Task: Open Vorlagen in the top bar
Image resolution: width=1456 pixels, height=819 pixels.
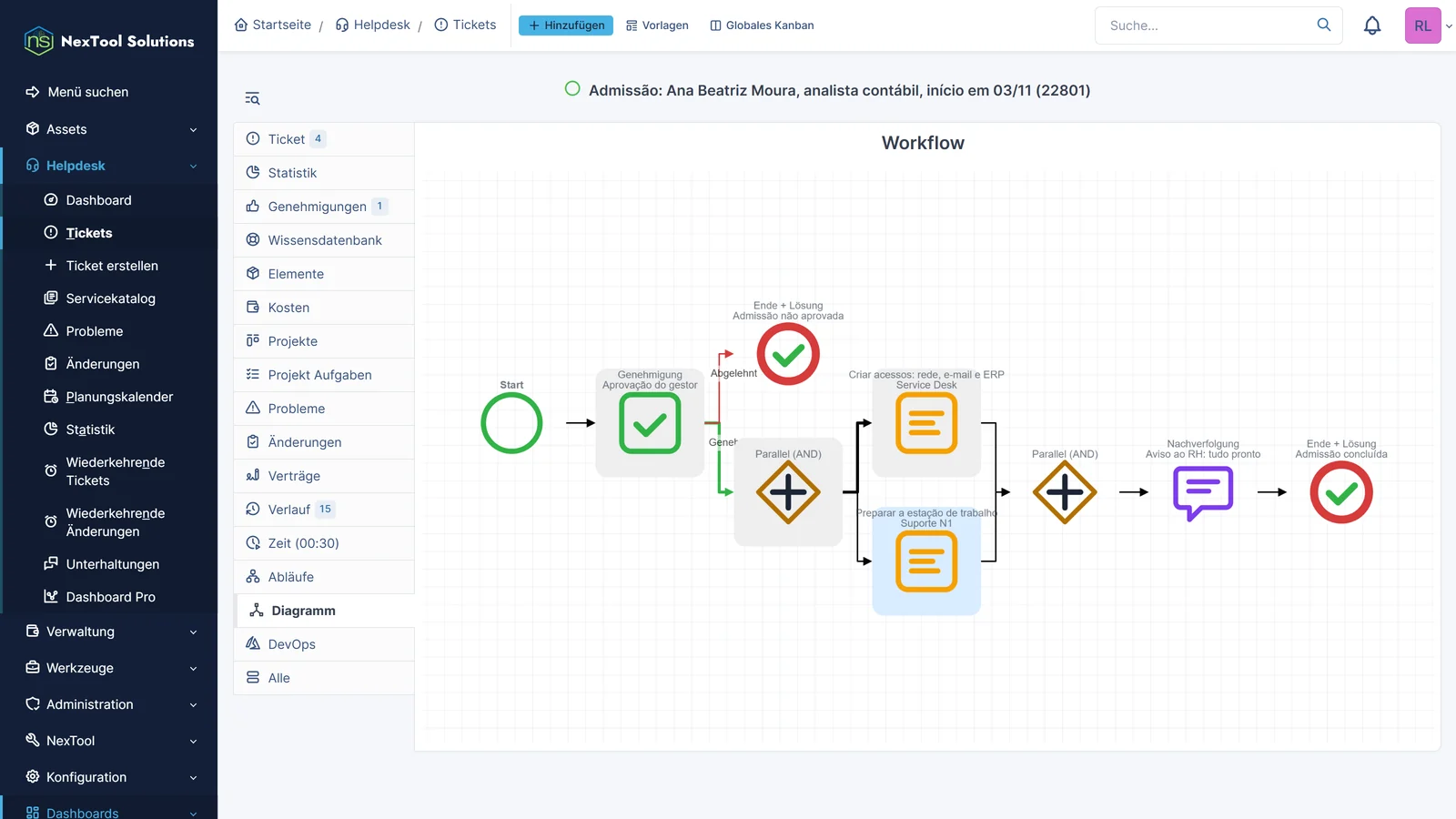Action: 657,25
